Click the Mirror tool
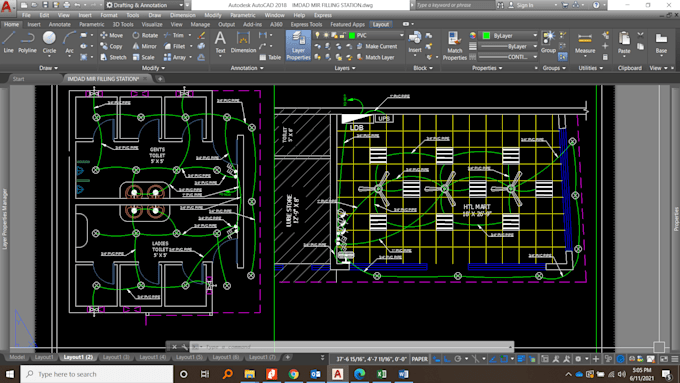Viewport: 680px width, 383px height. pos(144,46)
